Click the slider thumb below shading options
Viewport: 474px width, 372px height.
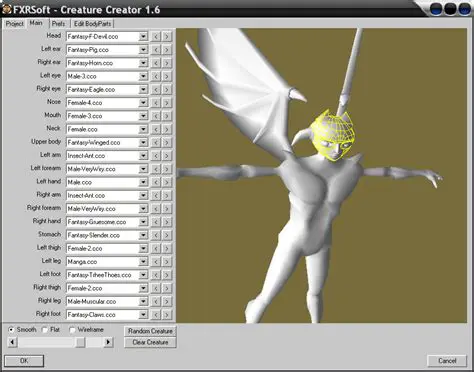[x=80, y=342]
